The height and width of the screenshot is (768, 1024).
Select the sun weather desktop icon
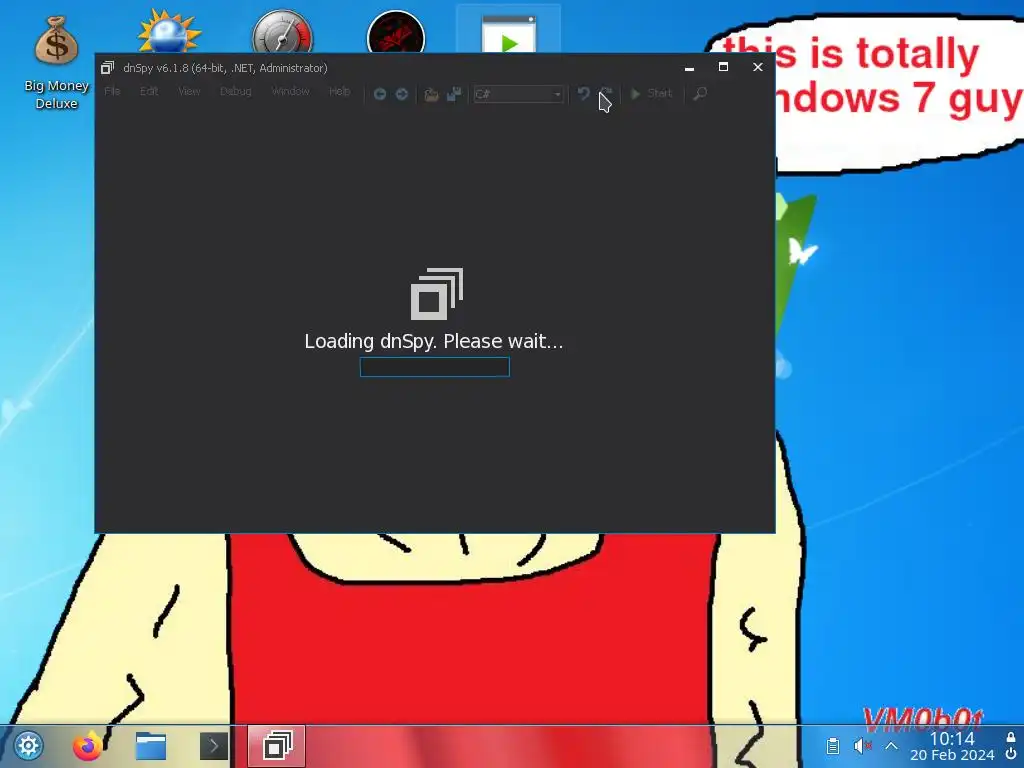tap(169, 31)
